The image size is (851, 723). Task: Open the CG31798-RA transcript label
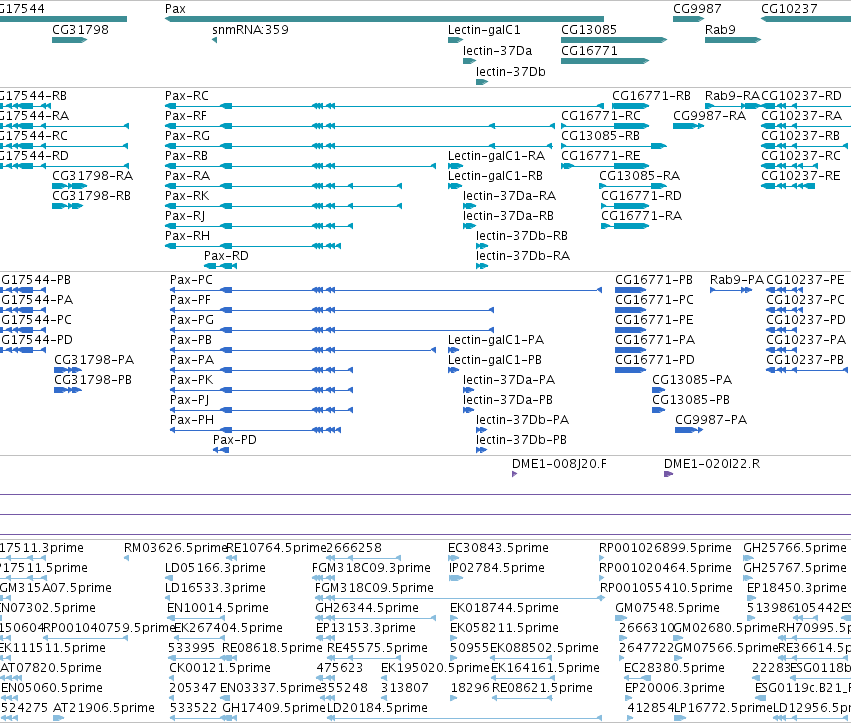[x=93, y=176]
